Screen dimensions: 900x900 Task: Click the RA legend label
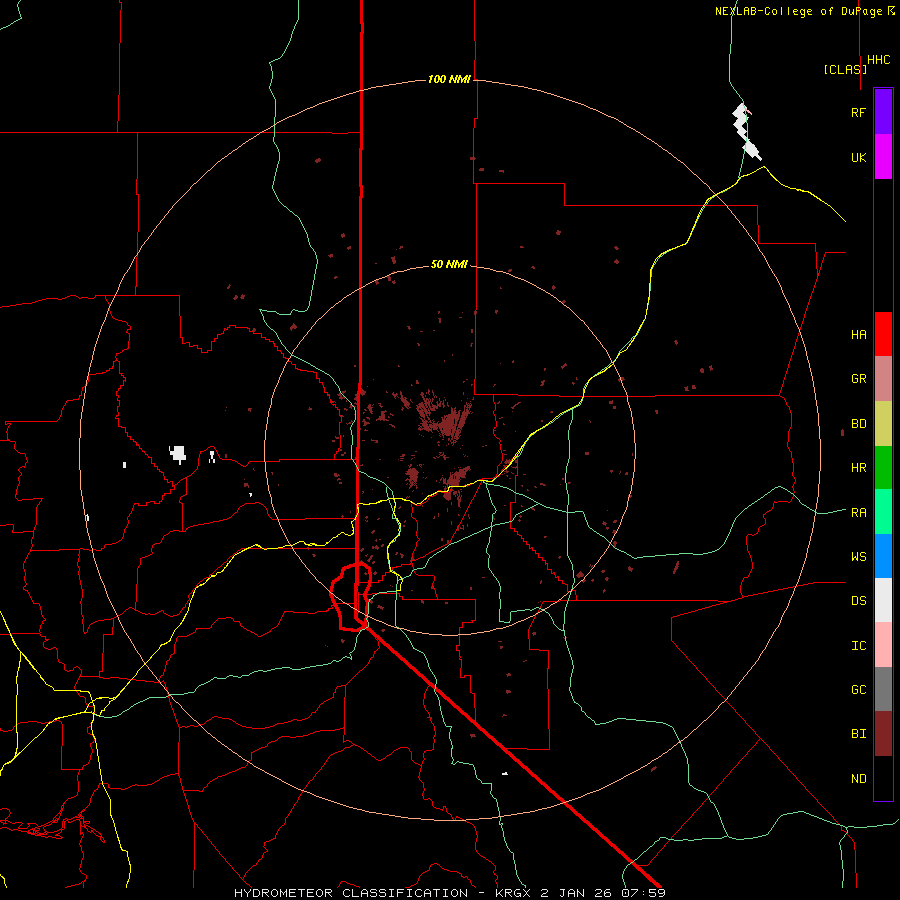[x=858, y=512]
